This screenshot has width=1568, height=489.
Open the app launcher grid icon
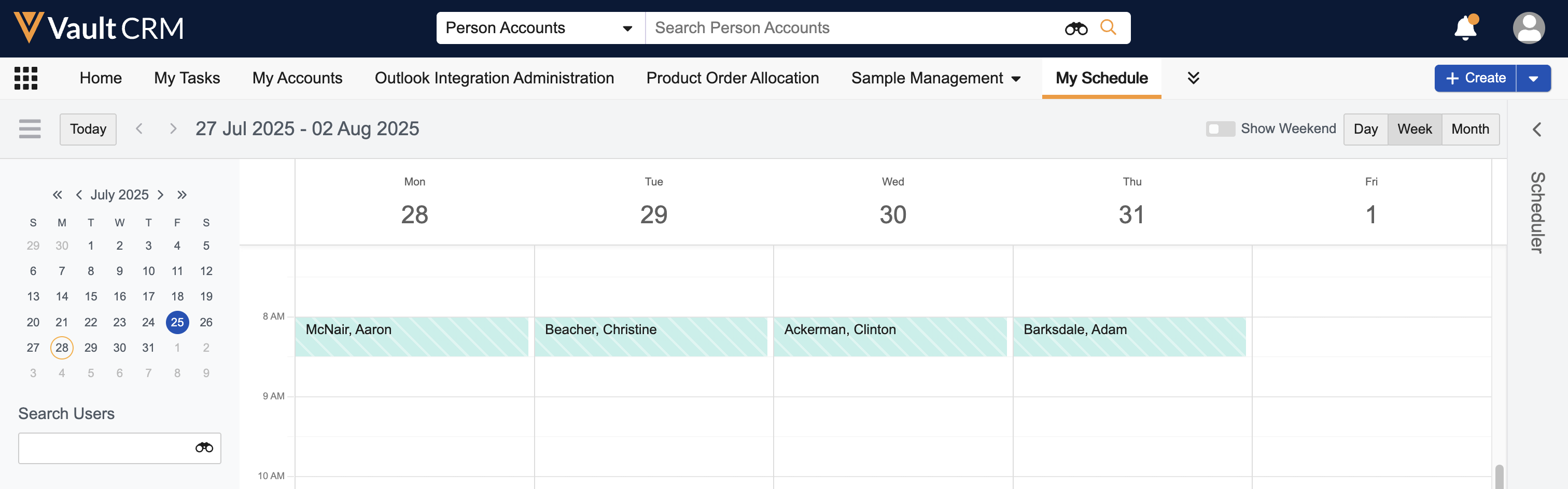(25, 78)
